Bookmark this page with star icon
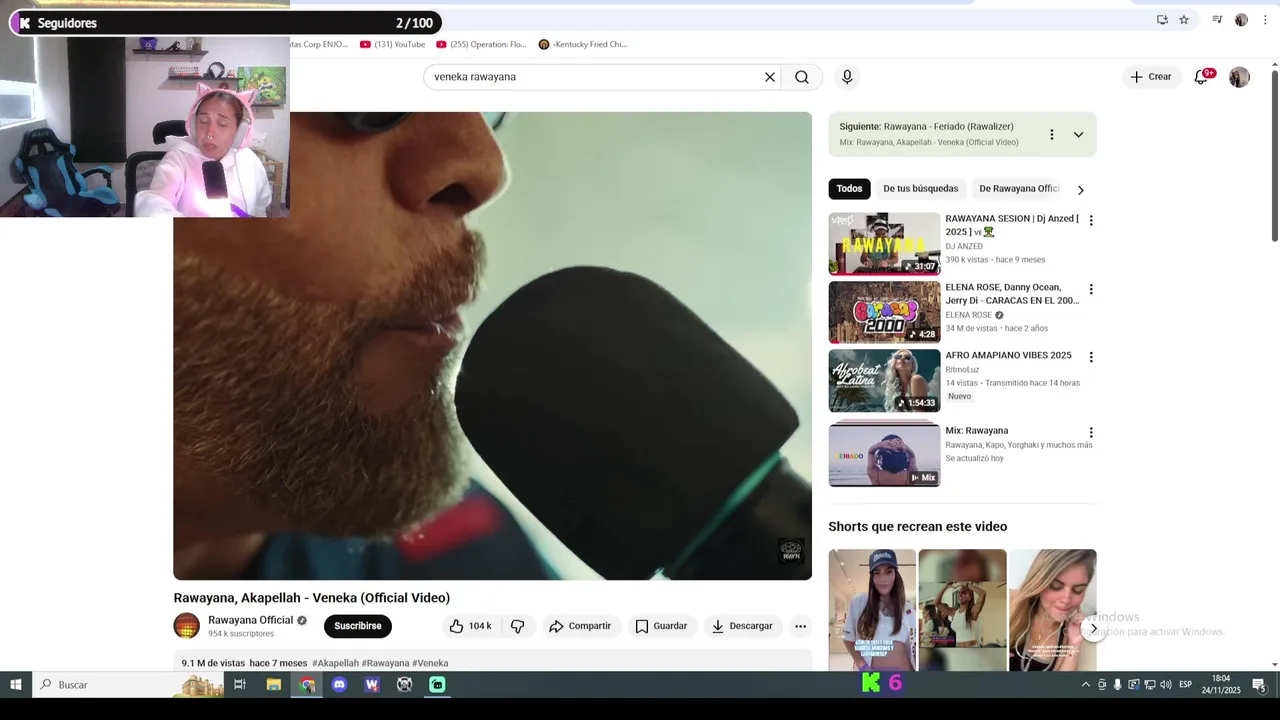 [x=1184, y=20]
